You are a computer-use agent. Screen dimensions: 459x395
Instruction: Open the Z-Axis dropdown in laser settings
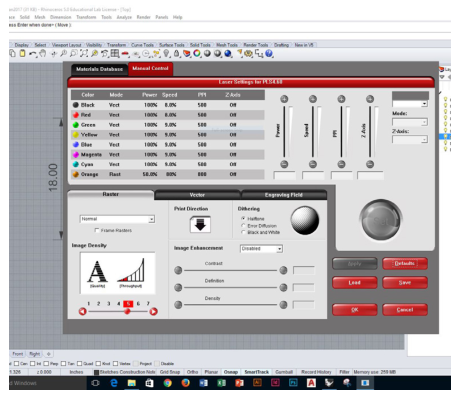tap(410, 139)
